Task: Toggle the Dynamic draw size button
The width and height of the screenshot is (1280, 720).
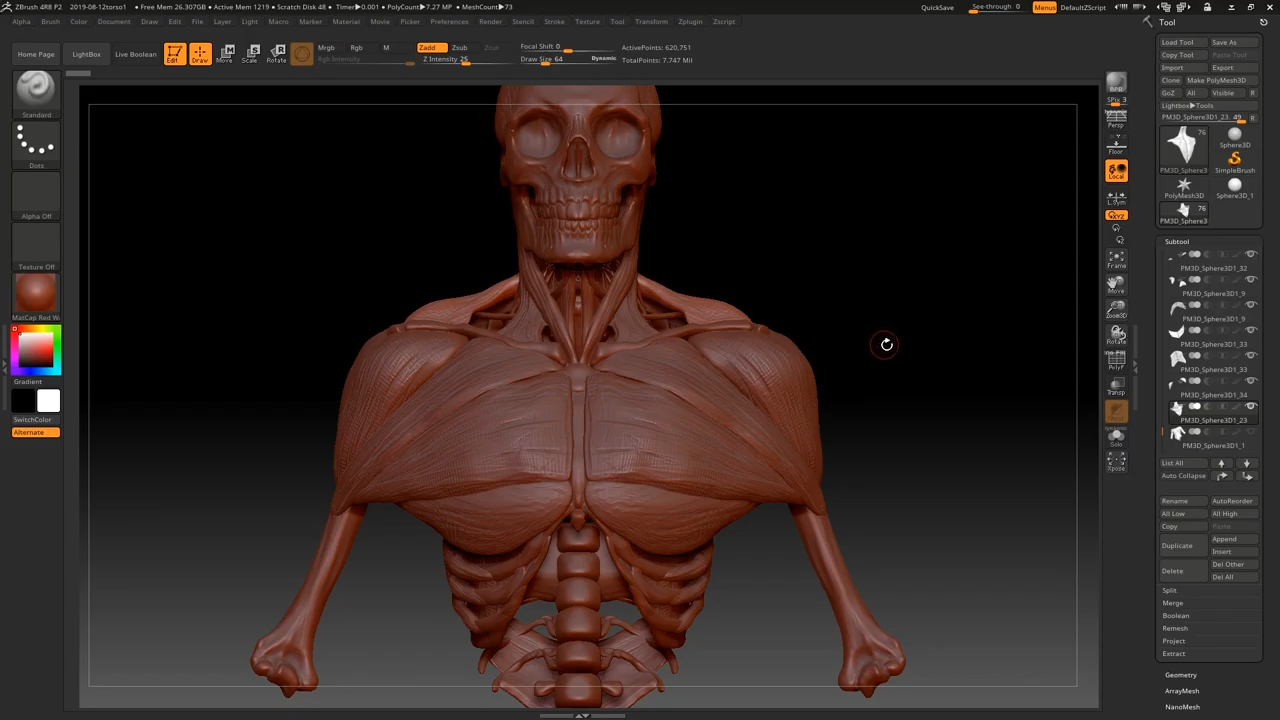Action: (604, 59)
